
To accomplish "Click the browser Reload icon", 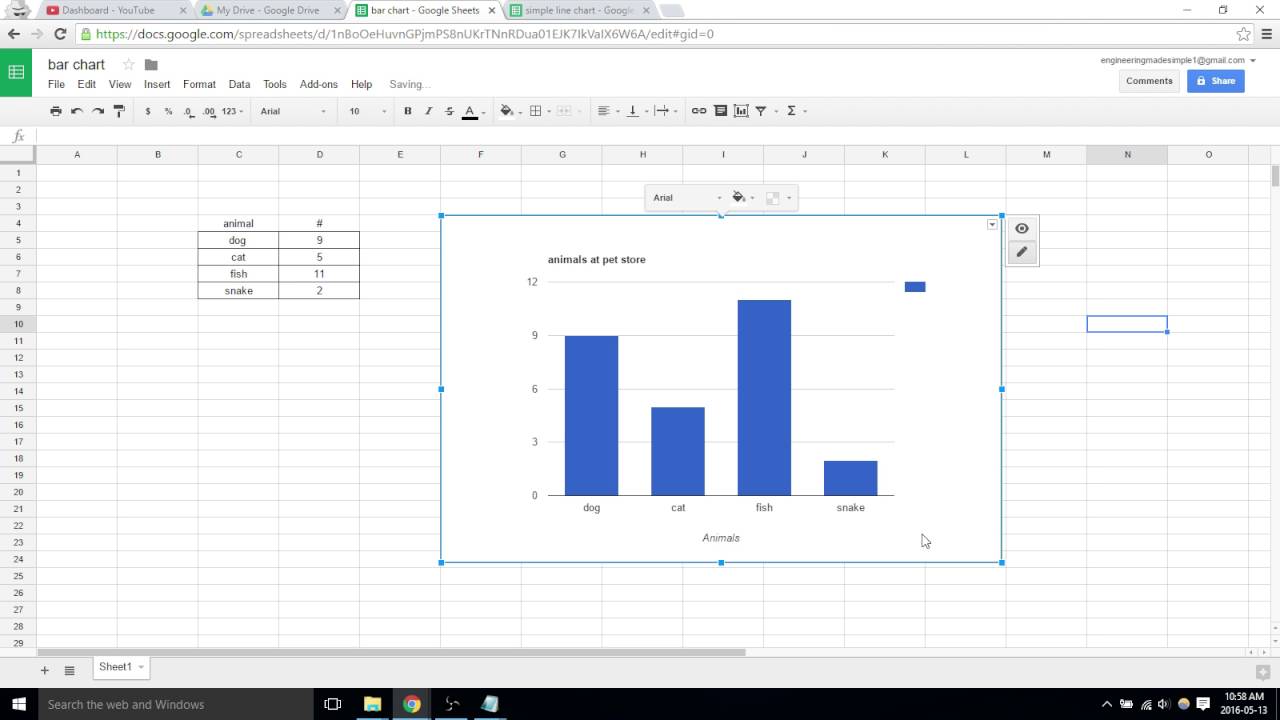I will coord(60,34).
